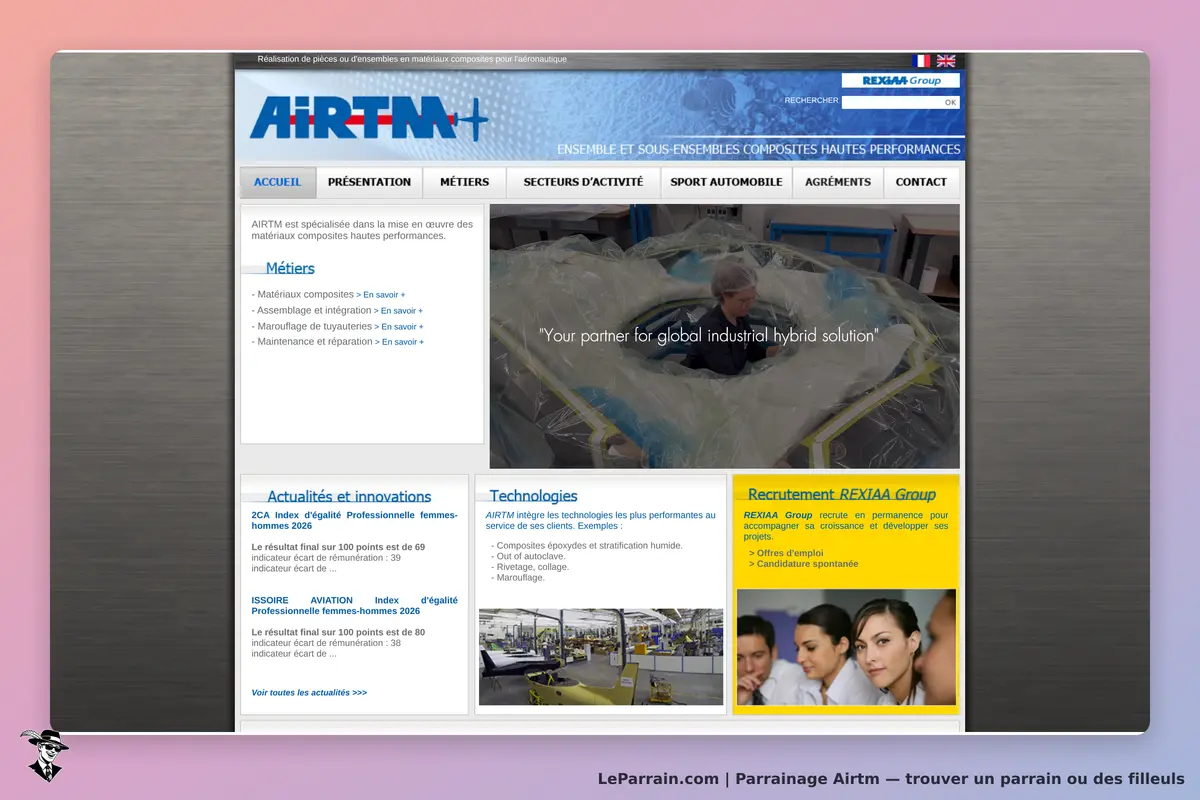Click the Métiers section heading
This screenshot has height=800, width=1200.
pos(290,268)
